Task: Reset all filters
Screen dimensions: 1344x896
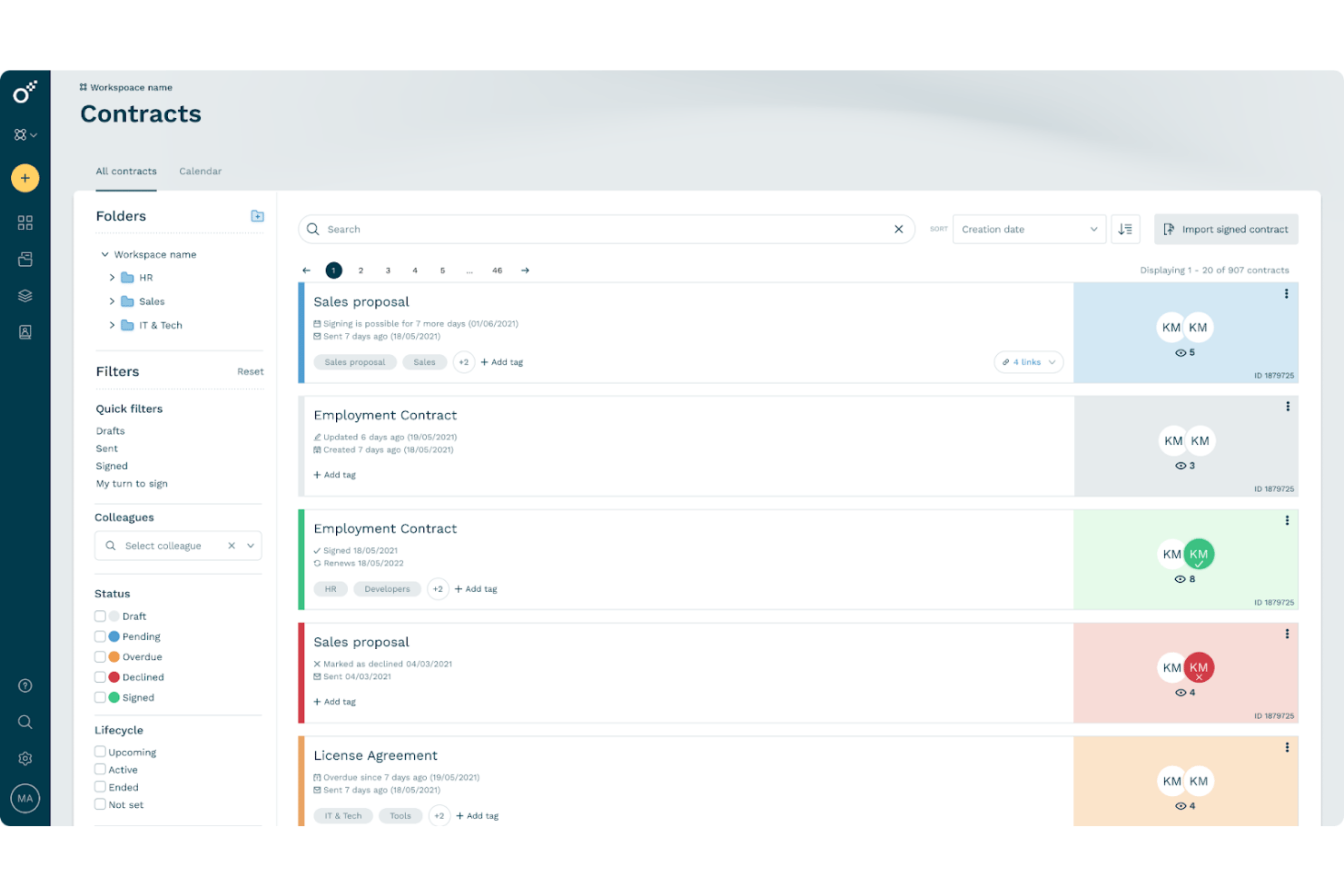Action: click(x=251, y=371)
